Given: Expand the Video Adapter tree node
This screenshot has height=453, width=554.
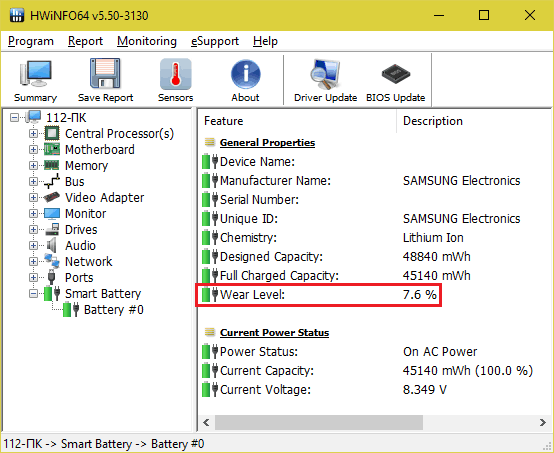Looking at the screenshot, I should (33, 198).
